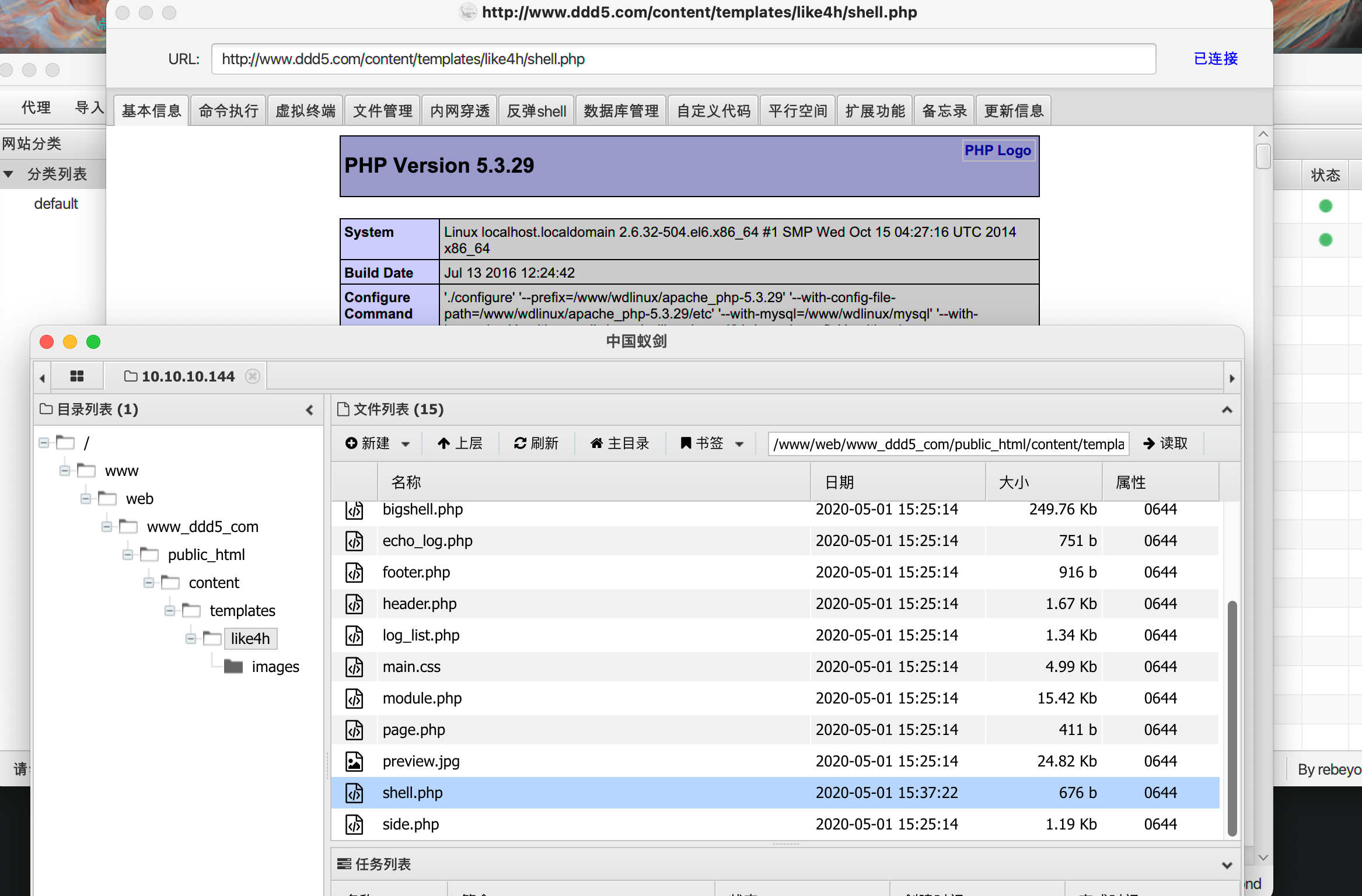The height and width of the screenshot is (896, 1362).
Task: Open the 新建 dropdown arrow
Action: (x=406, y=444)
